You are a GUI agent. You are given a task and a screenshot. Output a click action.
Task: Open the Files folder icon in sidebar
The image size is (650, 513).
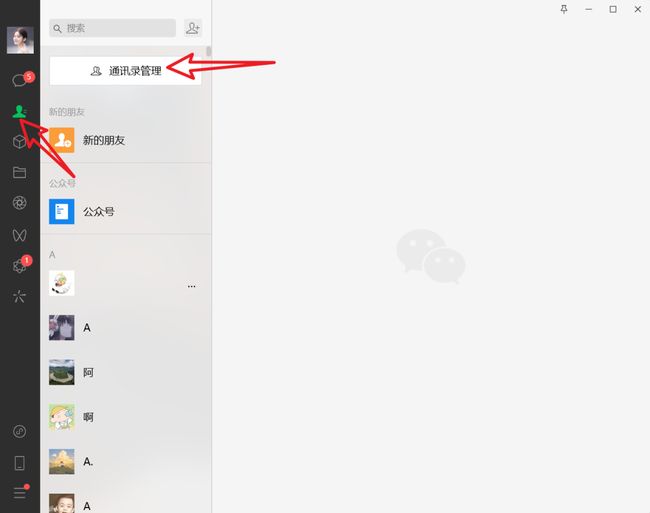click(19, 172)
